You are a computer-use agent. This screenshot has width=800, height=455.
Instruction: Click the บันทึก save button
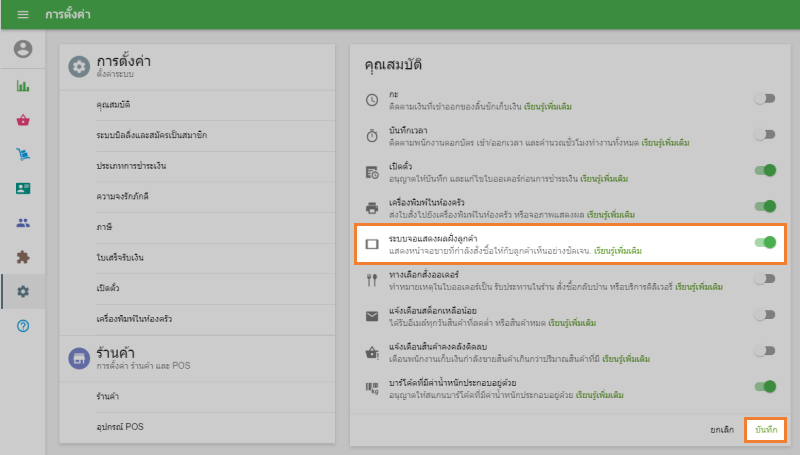pos(765,429)
